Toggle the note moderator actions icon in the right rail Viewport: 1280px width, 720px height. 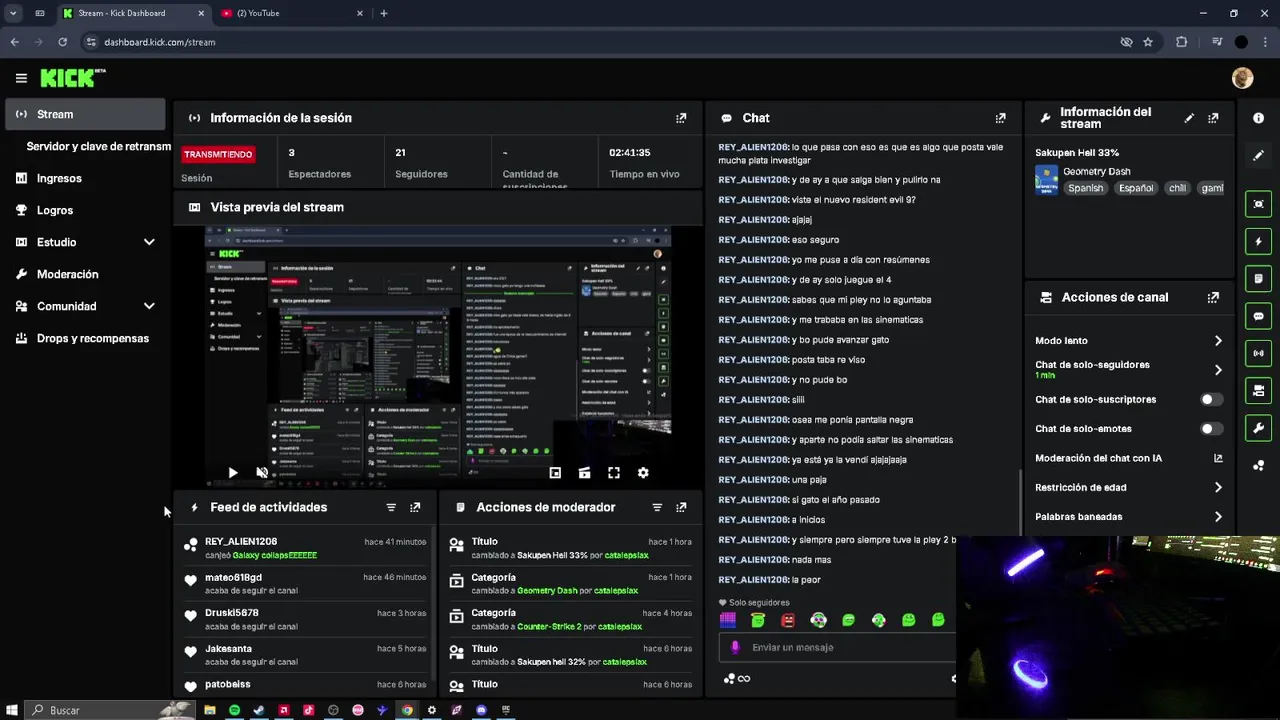click(1258, 278)
